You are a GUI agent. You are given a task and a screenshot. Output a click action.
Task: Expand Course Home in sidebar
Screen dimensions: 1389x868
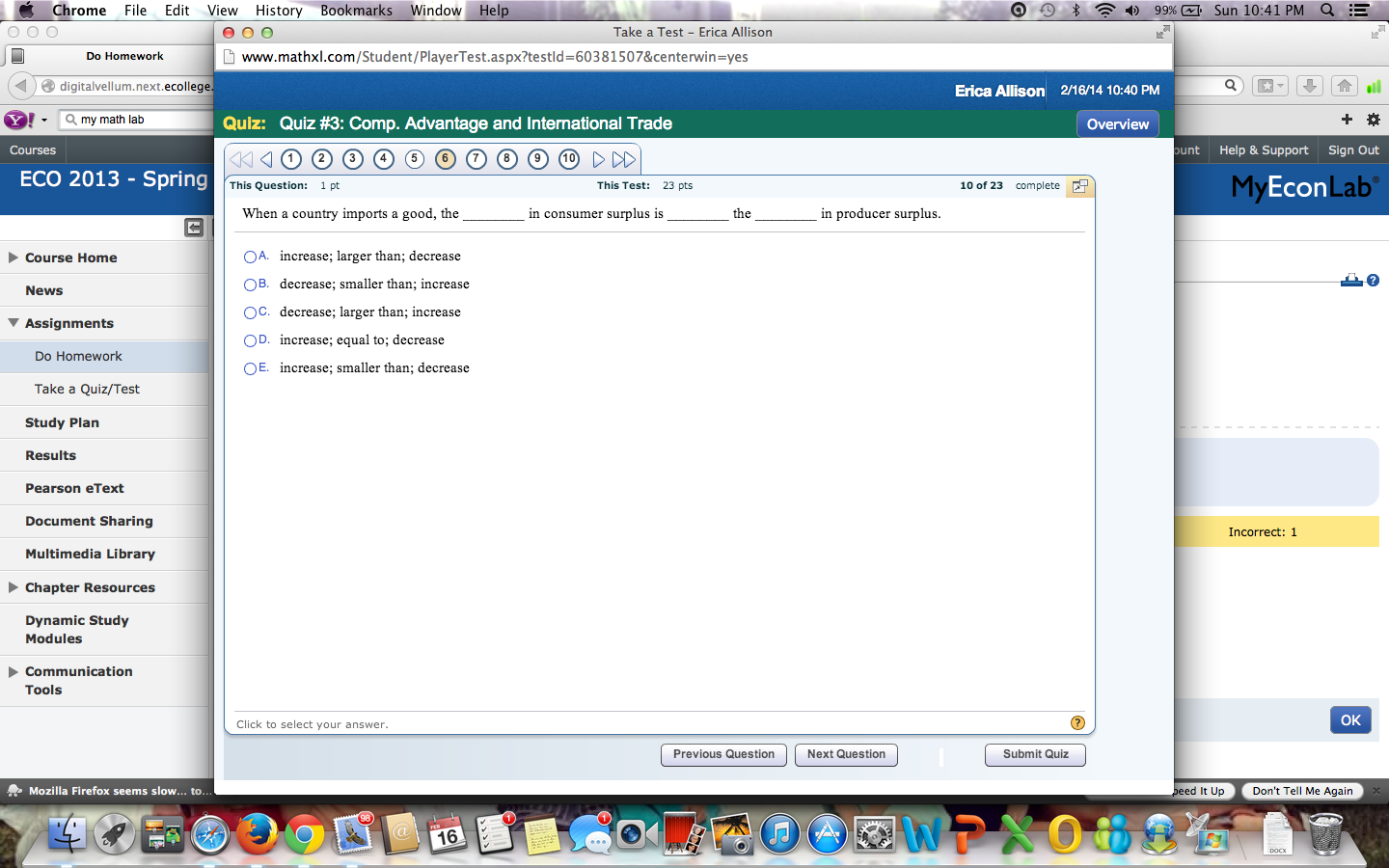click(x=14, y=258)
